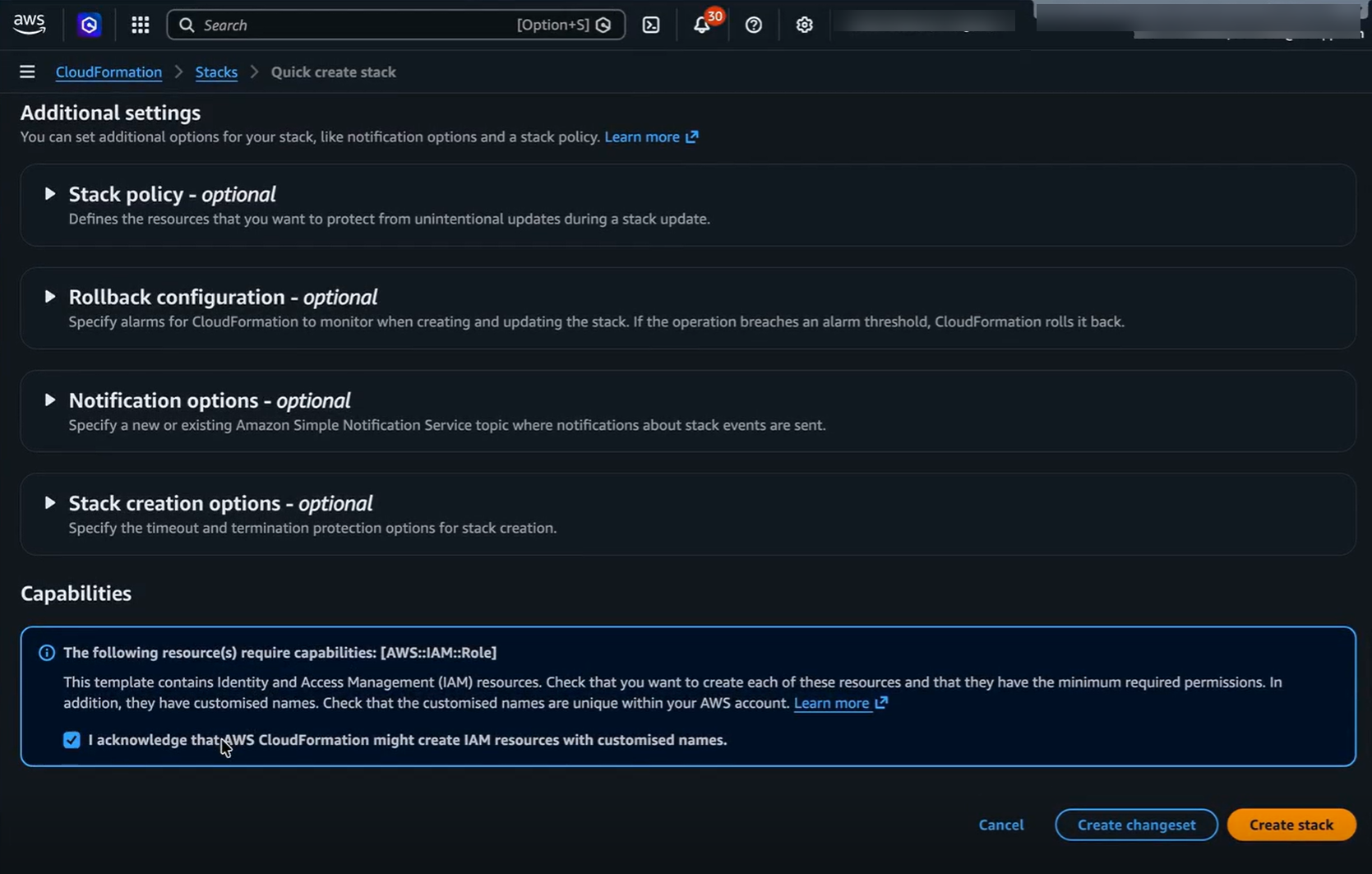Click the Quick create stack breadcrumb text
The height and width of the screenshot is (874, 1372).
(x=334, y=72)
